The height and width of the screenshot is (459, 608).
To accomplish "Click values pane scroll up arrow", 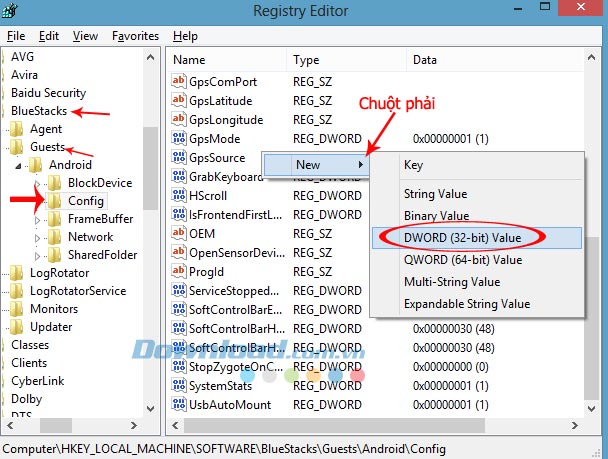I will pyautogui.click(x=591, y=58).
